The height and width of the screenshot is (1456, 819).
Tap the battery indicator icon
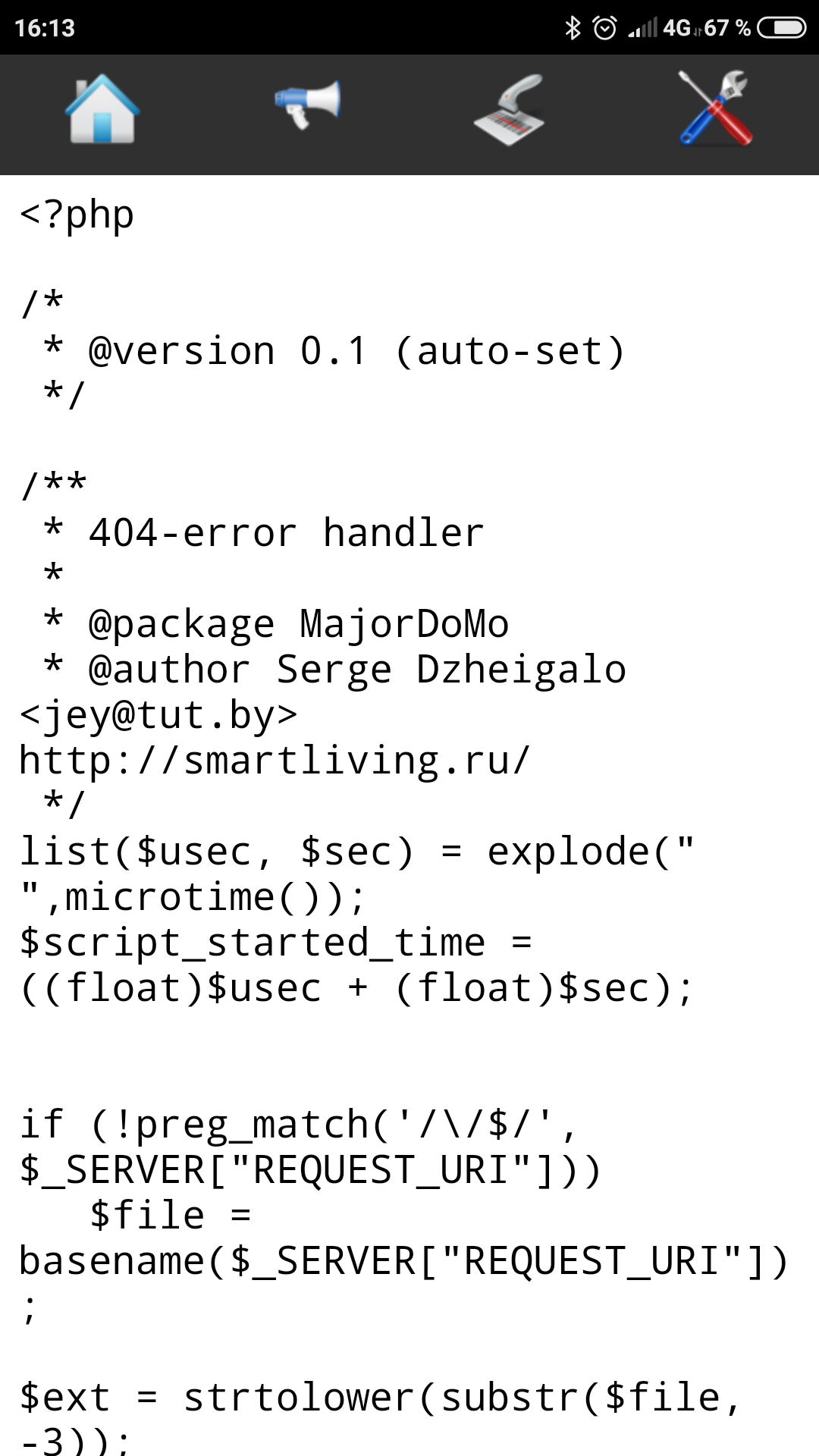point(782,28)
